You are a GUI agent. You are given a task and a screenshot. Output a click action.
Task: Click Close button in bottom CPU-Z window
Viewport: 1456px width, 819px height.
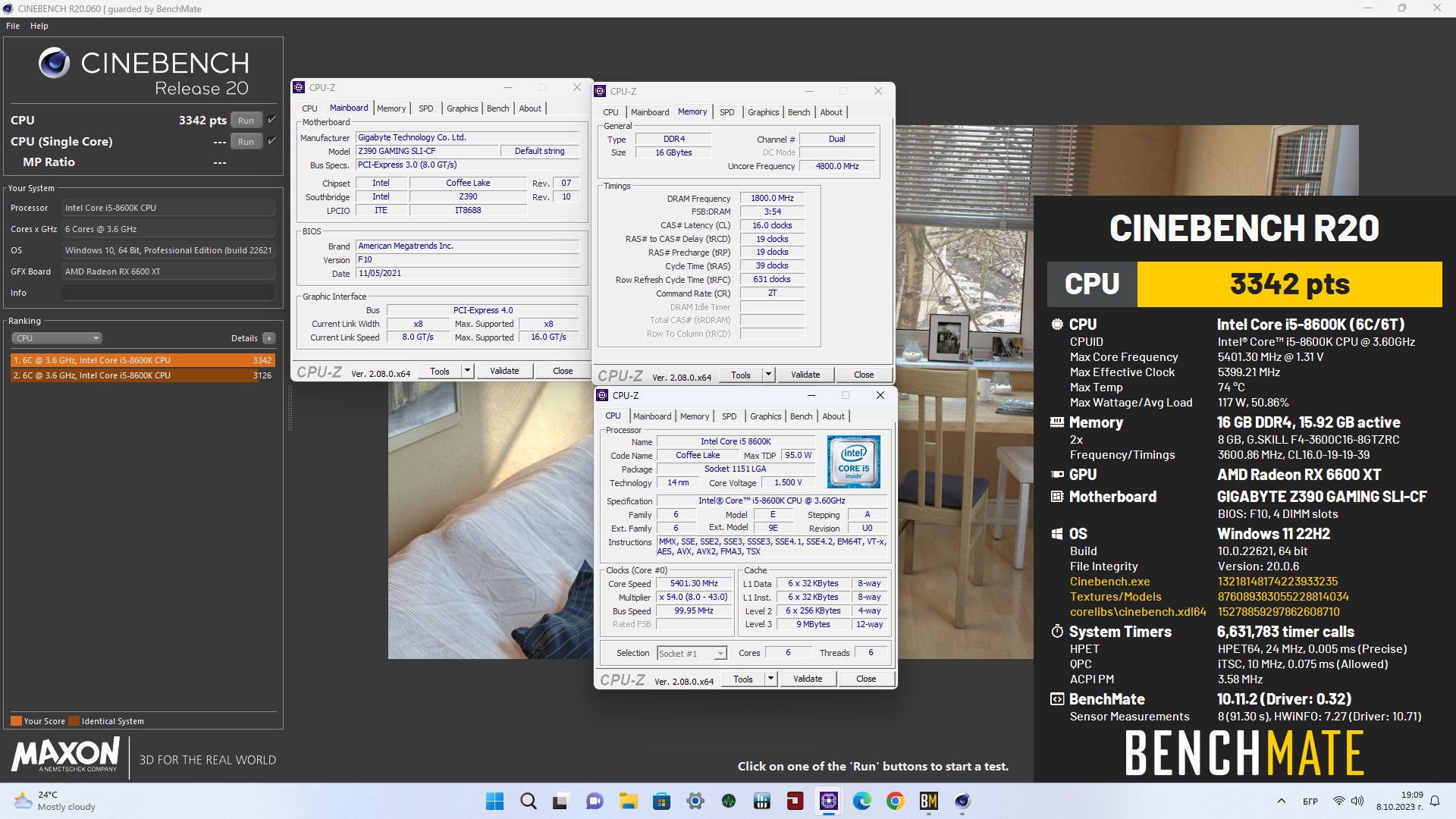(866, 679)
